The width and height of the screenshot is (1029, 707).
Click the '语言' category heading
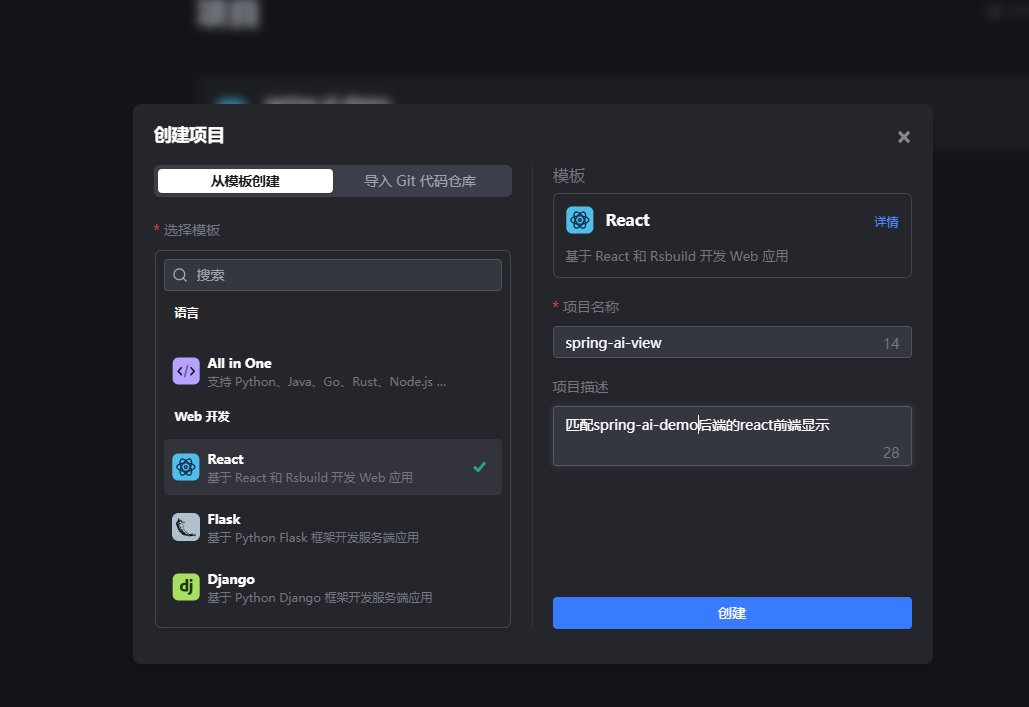186,313
